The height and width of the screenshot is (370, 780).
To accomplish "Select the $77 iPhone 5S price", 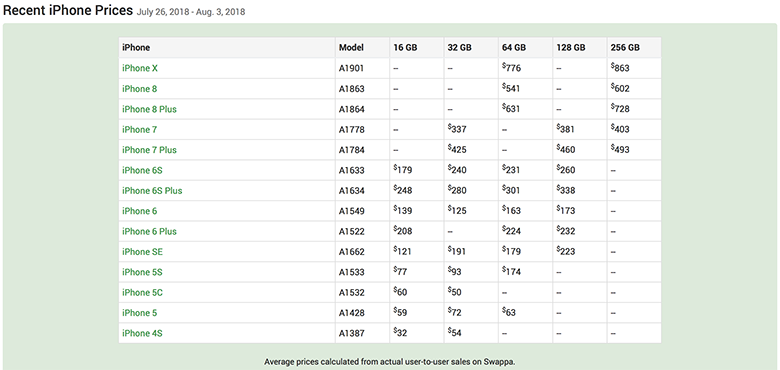I will (x=400, y=272).
